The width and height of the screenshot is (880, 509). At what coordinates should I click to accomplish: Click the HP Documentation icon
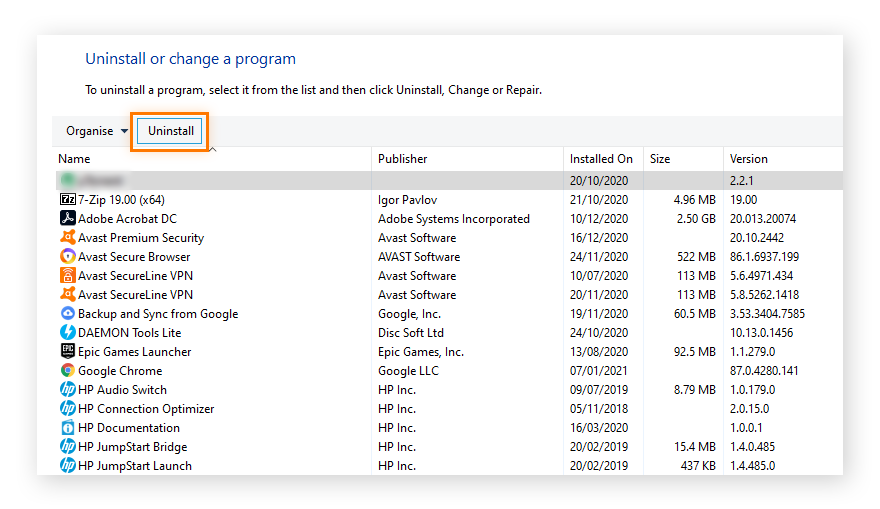pyautogui.click(x=67, y=428)
